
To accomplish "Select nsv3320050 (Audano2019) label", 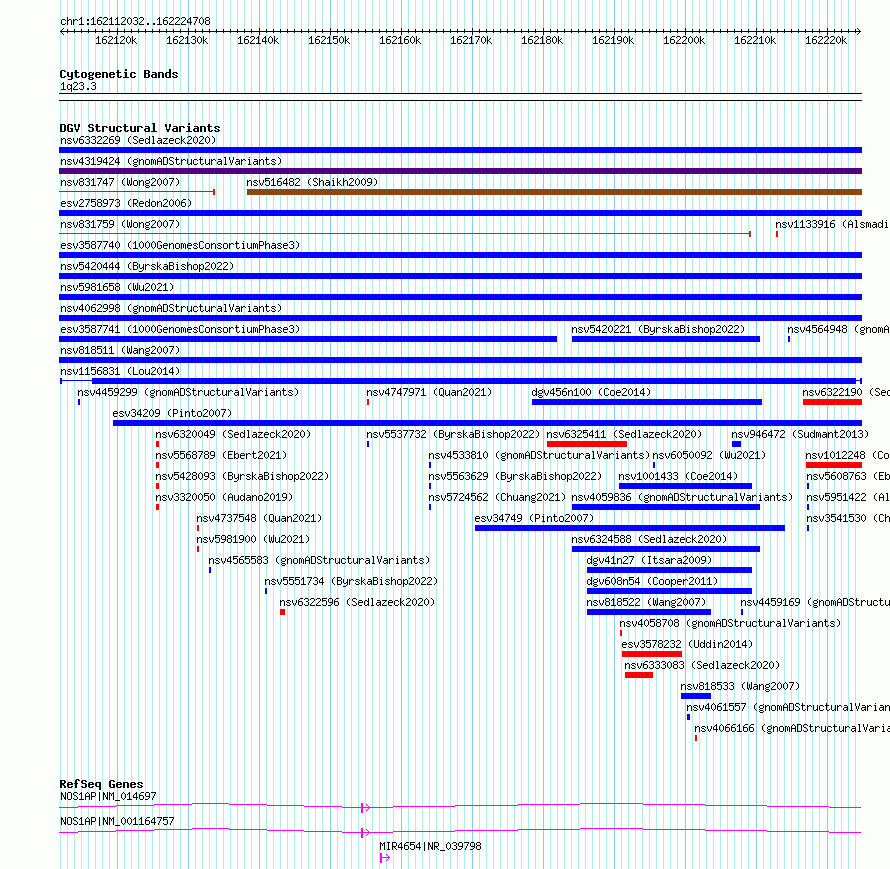I will coord(224,497).
